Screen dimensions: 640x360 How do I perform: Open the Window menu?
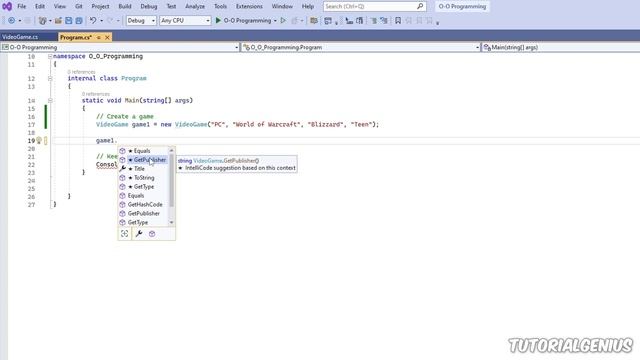point(282,7)
